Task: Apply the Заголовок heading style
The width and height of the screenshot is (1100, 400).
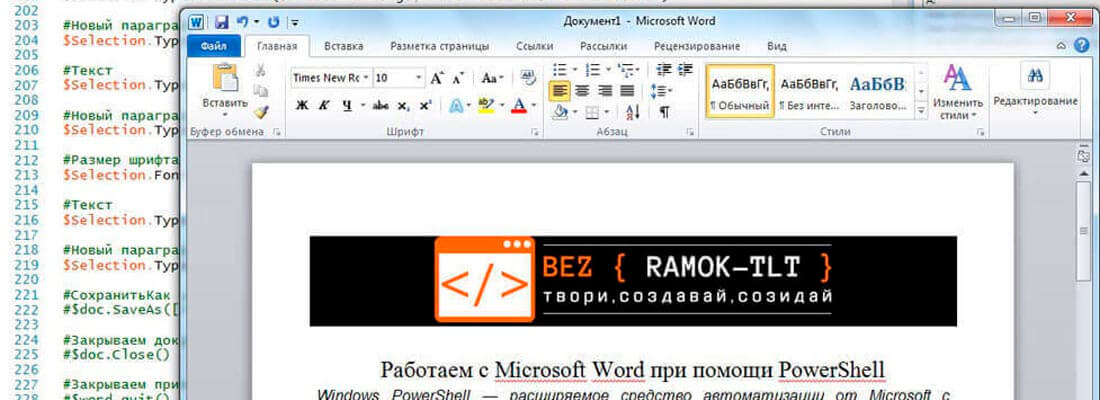Action: point(878,91)
